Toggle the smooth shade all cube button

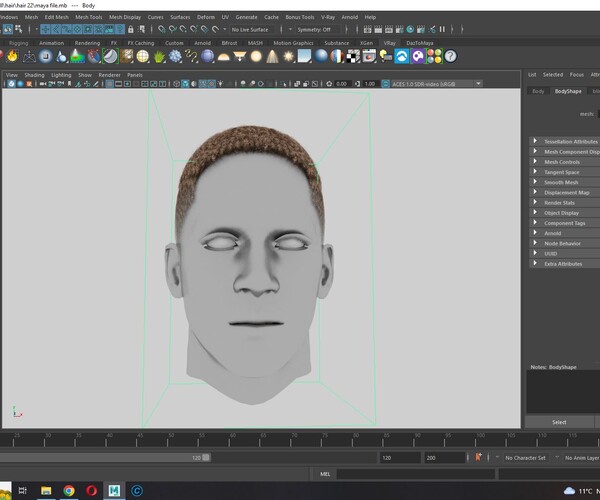(185, 83)
